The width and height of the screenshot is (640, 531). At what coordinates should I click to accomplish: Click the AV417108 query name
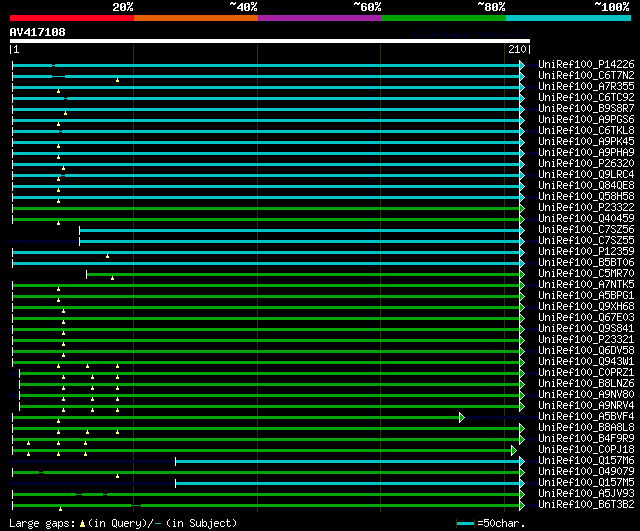tap(38, 32)
